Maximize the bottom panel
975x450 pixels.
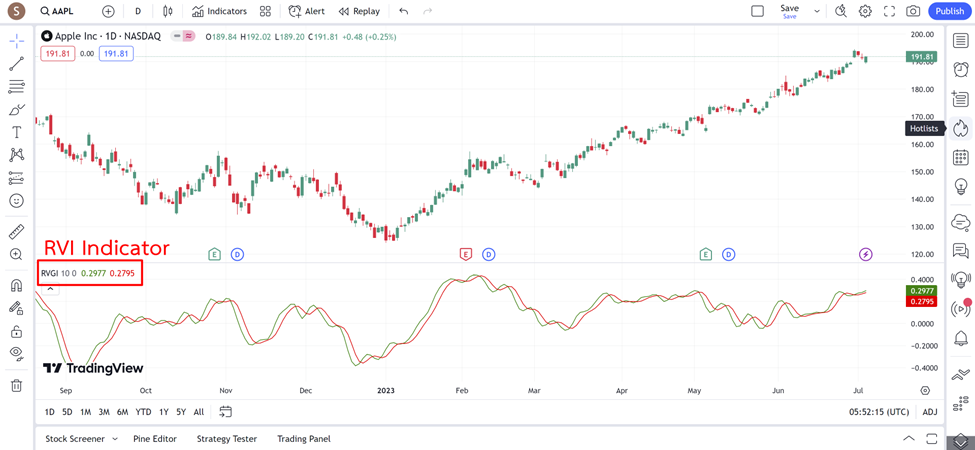(x=931, y=438)
